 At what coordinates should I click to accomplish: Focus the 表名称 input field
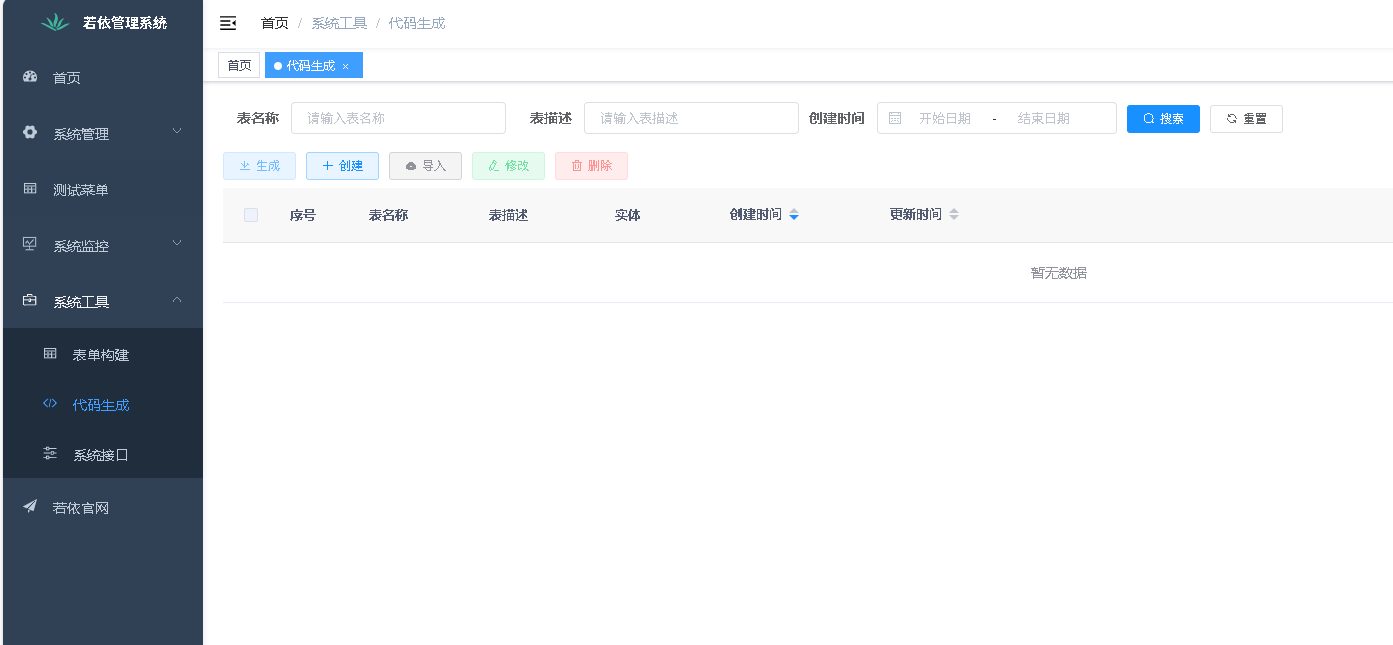398,118
